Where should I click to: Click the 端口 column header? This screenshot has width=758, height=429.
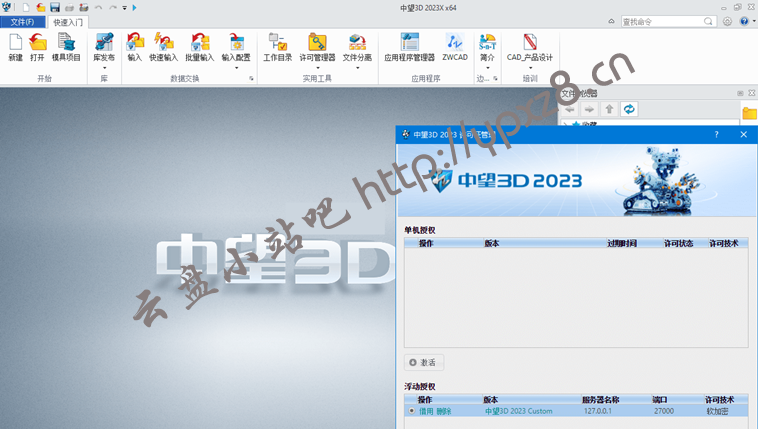tap(660, 399)
